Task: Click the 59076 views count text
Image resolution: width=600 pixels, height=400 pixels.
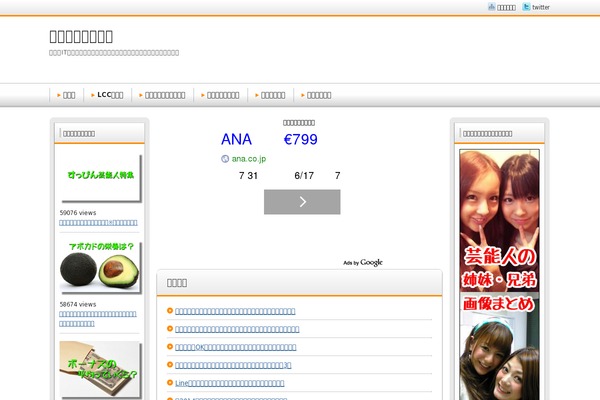Action: (78, 213)
